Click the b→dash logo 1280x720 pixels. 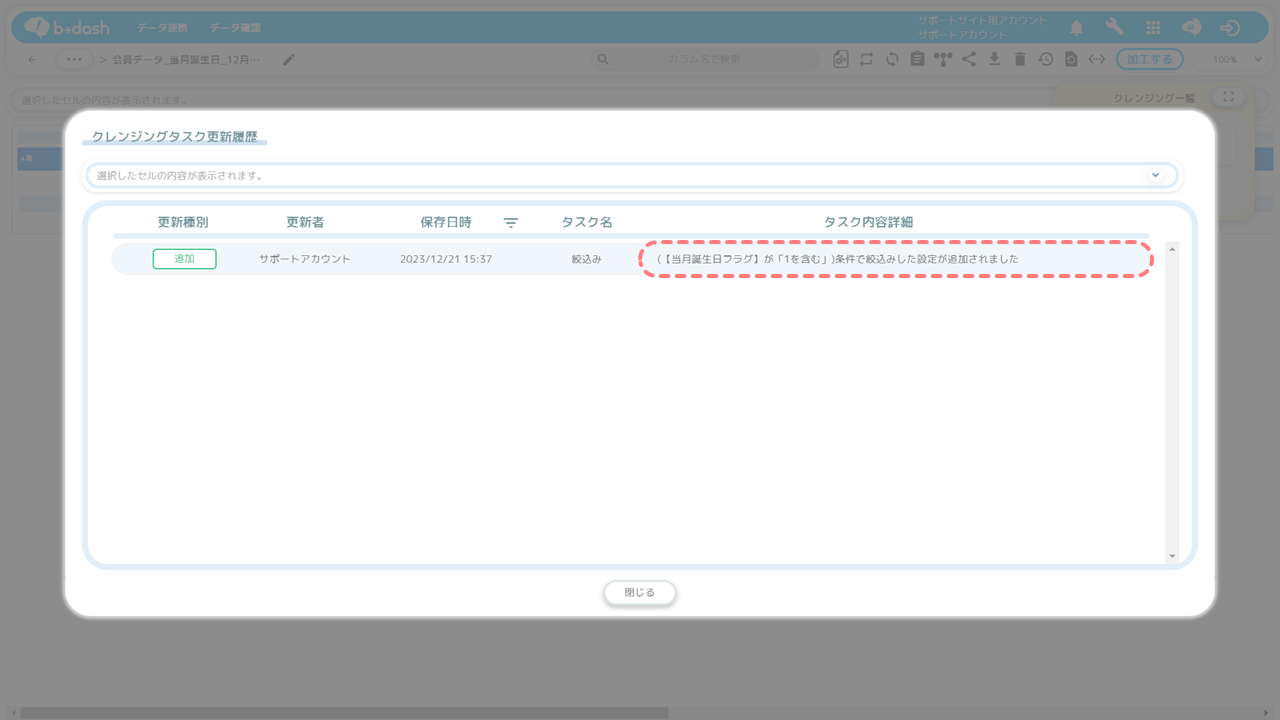[x=67, y=28]
